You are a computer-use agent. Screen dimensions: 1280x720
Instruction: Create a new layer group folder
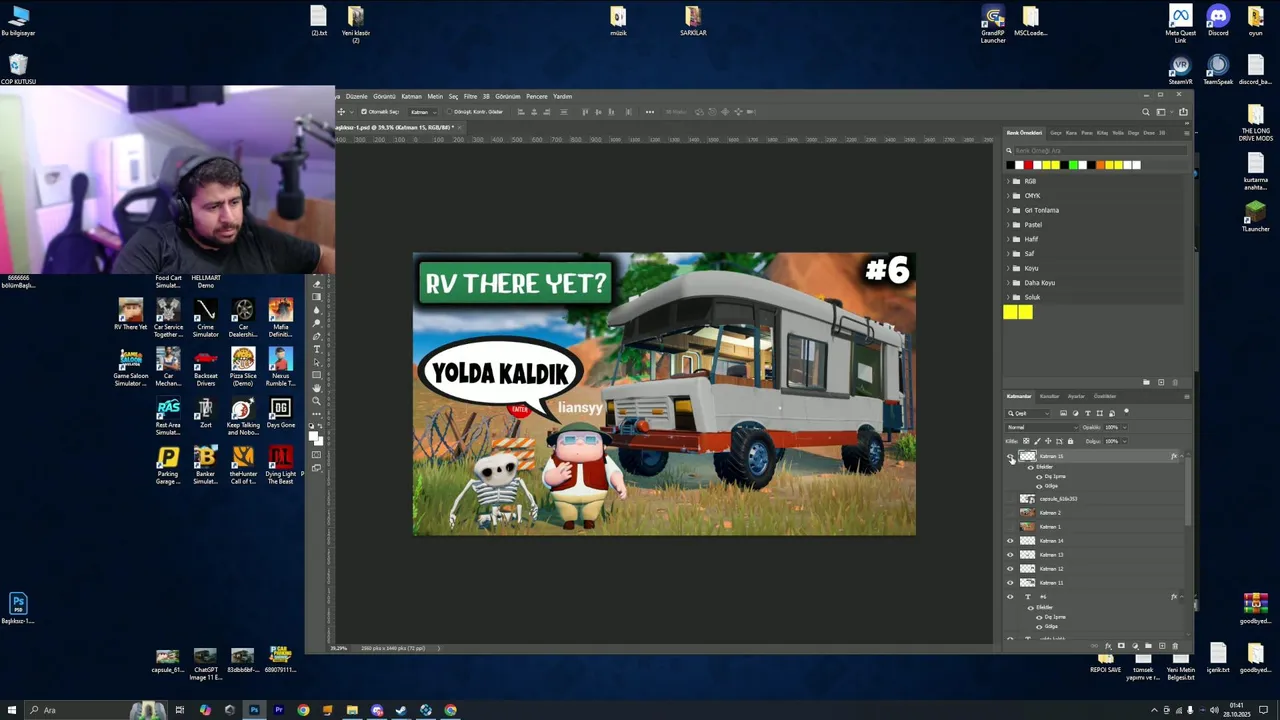click(1148, 646)
